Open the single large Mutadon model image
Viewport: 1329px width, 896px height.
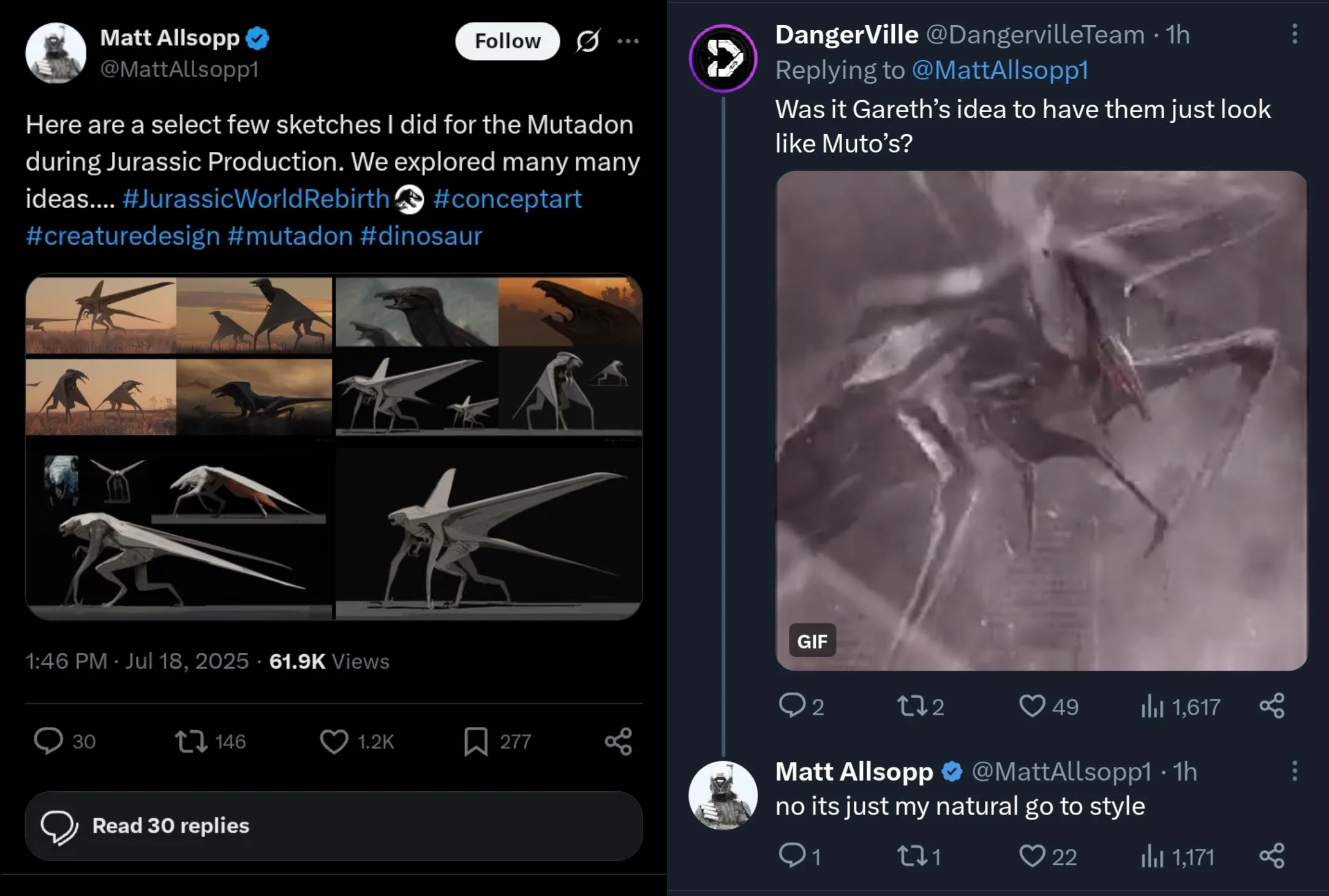point(489,530)
